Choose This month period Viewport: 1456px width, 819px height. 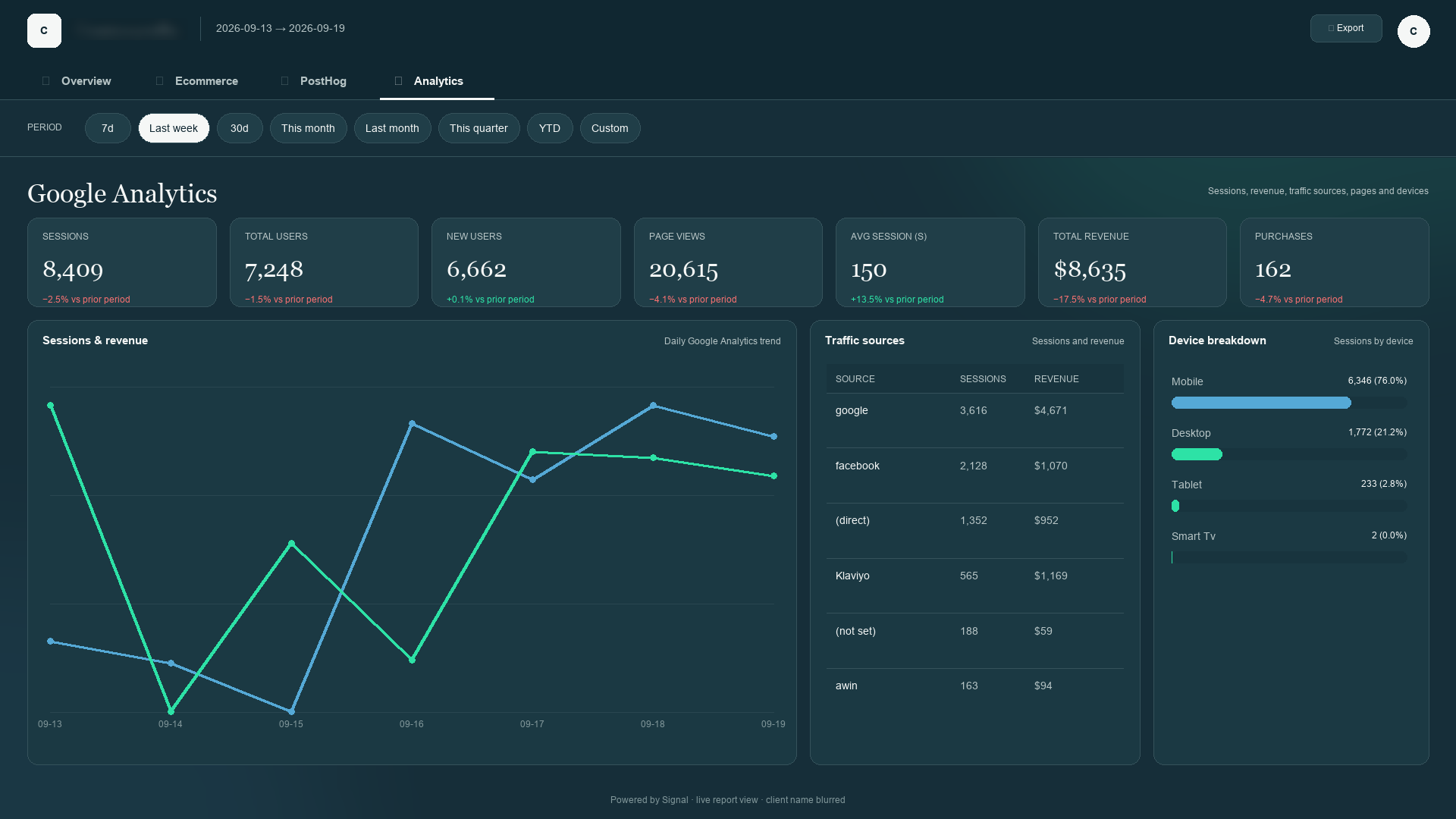pyautogui.click(x=308, y=128)
